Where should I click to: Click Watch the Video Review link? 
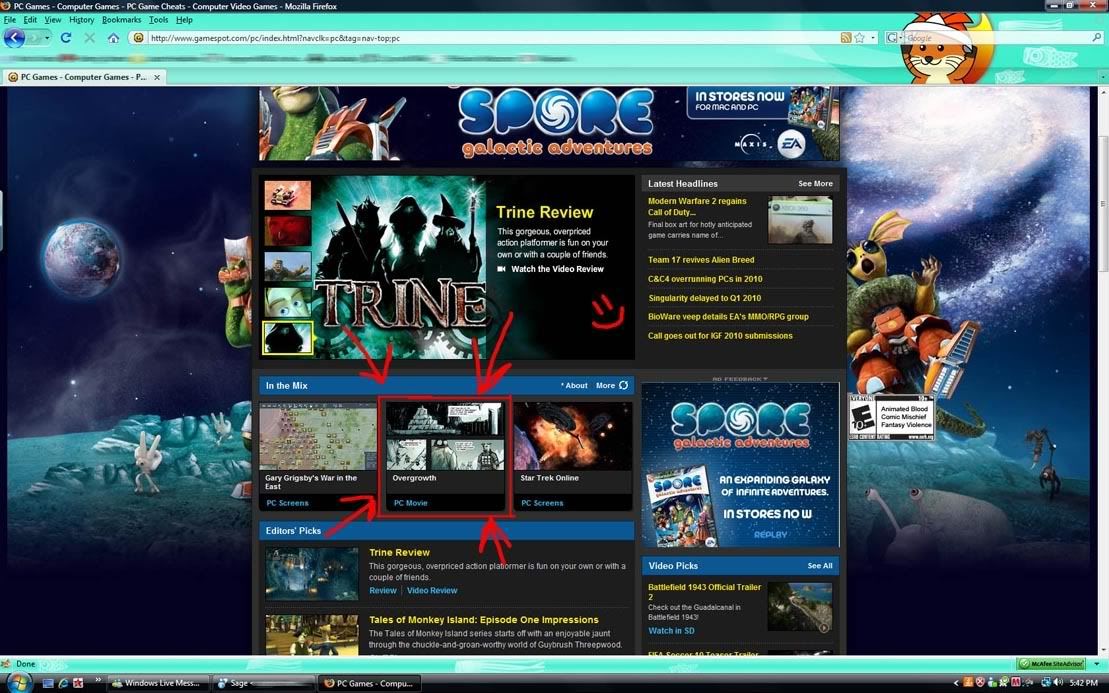click(x=557, y=269)
